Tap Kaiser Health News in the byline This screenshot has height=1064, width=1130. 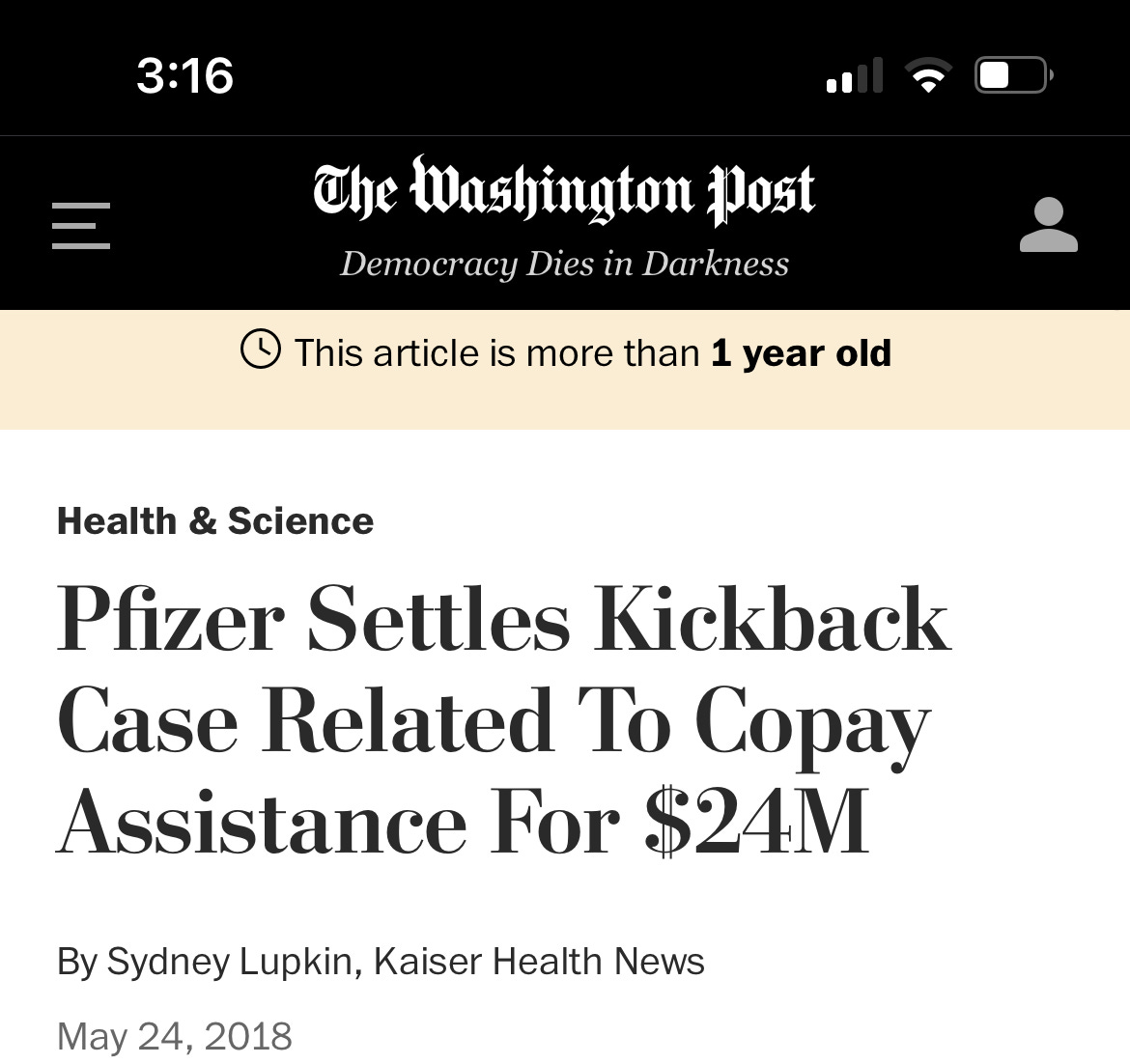(539, 962)
